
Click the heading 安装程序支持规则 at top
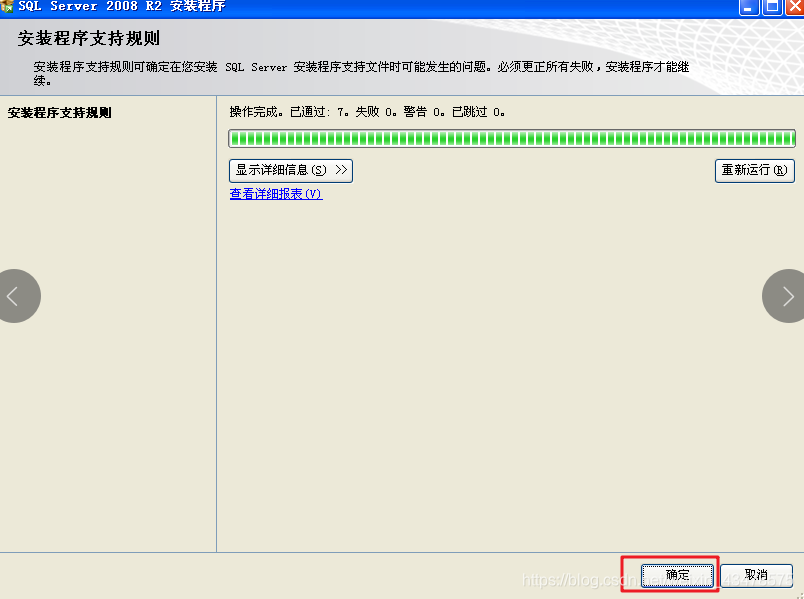[x=89, y=38]
